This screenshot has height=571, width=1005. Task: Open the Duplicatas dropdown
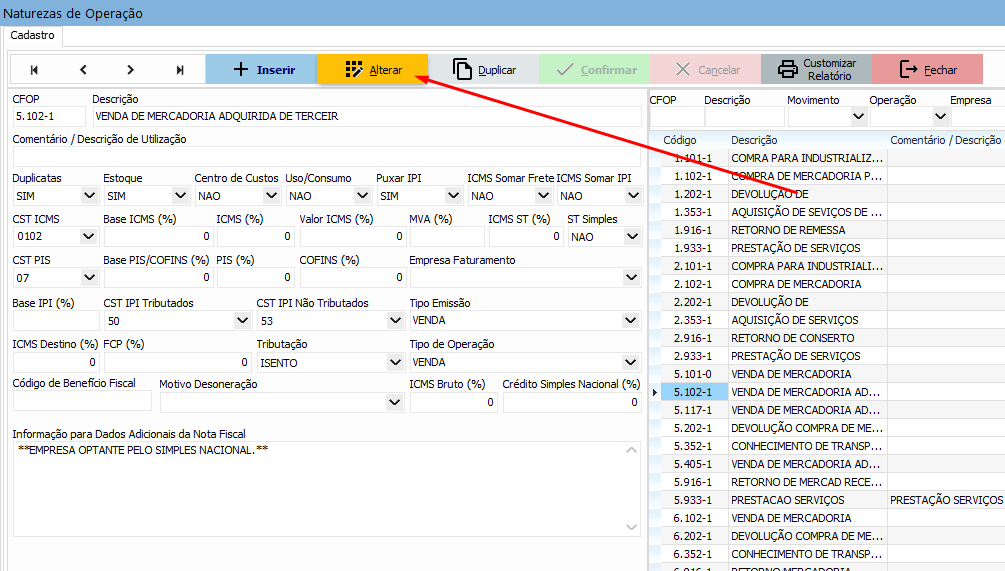[x=89, y=195]
